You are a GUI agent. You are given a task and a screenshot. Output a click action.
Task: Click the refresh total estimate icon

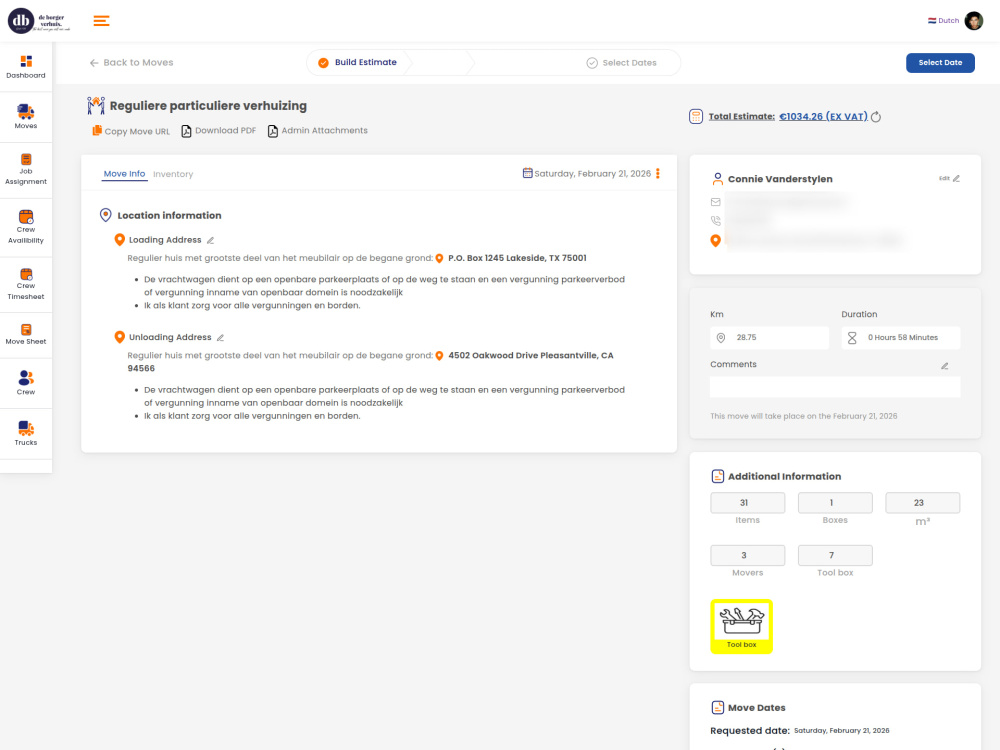click(876, 117)
